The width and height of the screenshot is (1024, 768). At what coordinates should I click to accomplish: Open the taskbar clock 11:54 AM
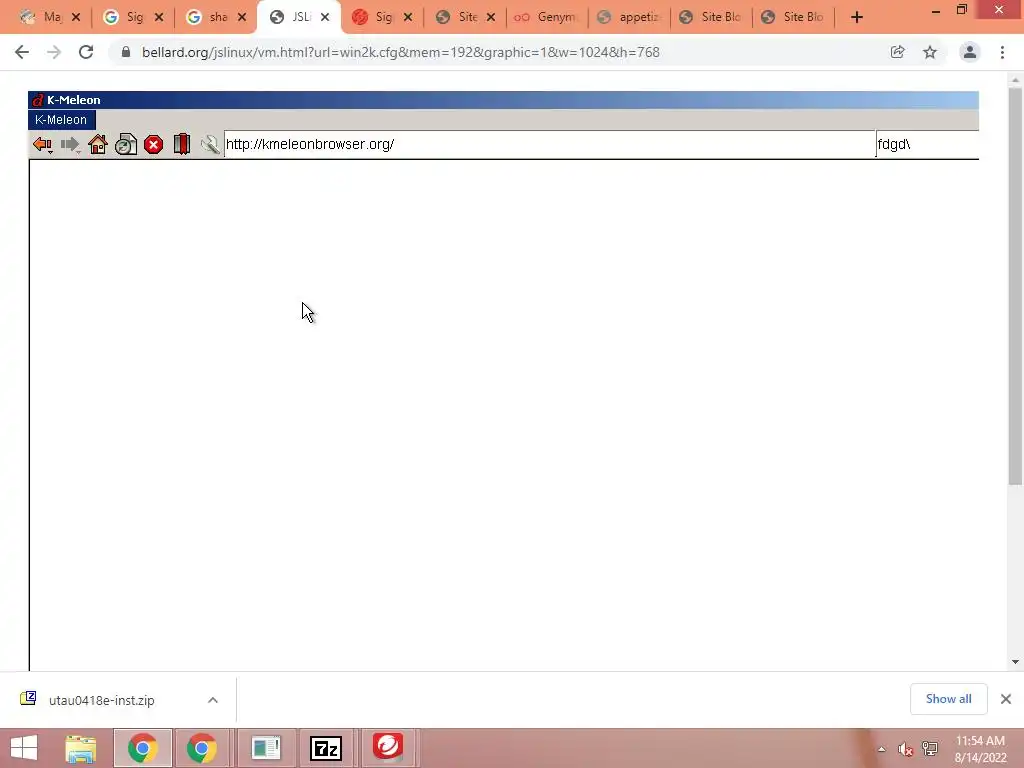pos(980,749)
